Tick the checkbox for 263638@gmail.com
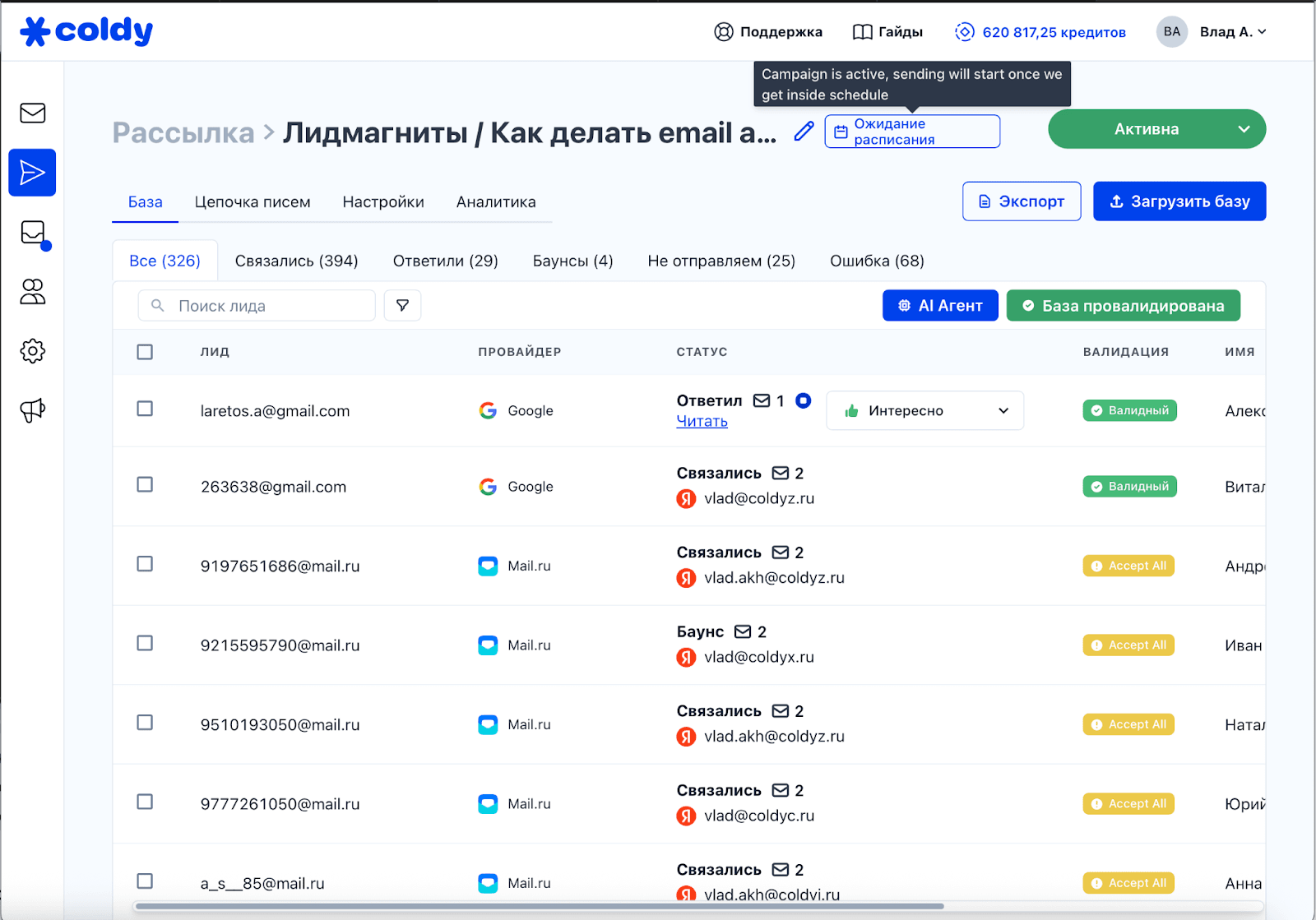1316x920 pixels. [x=145, y=484]
